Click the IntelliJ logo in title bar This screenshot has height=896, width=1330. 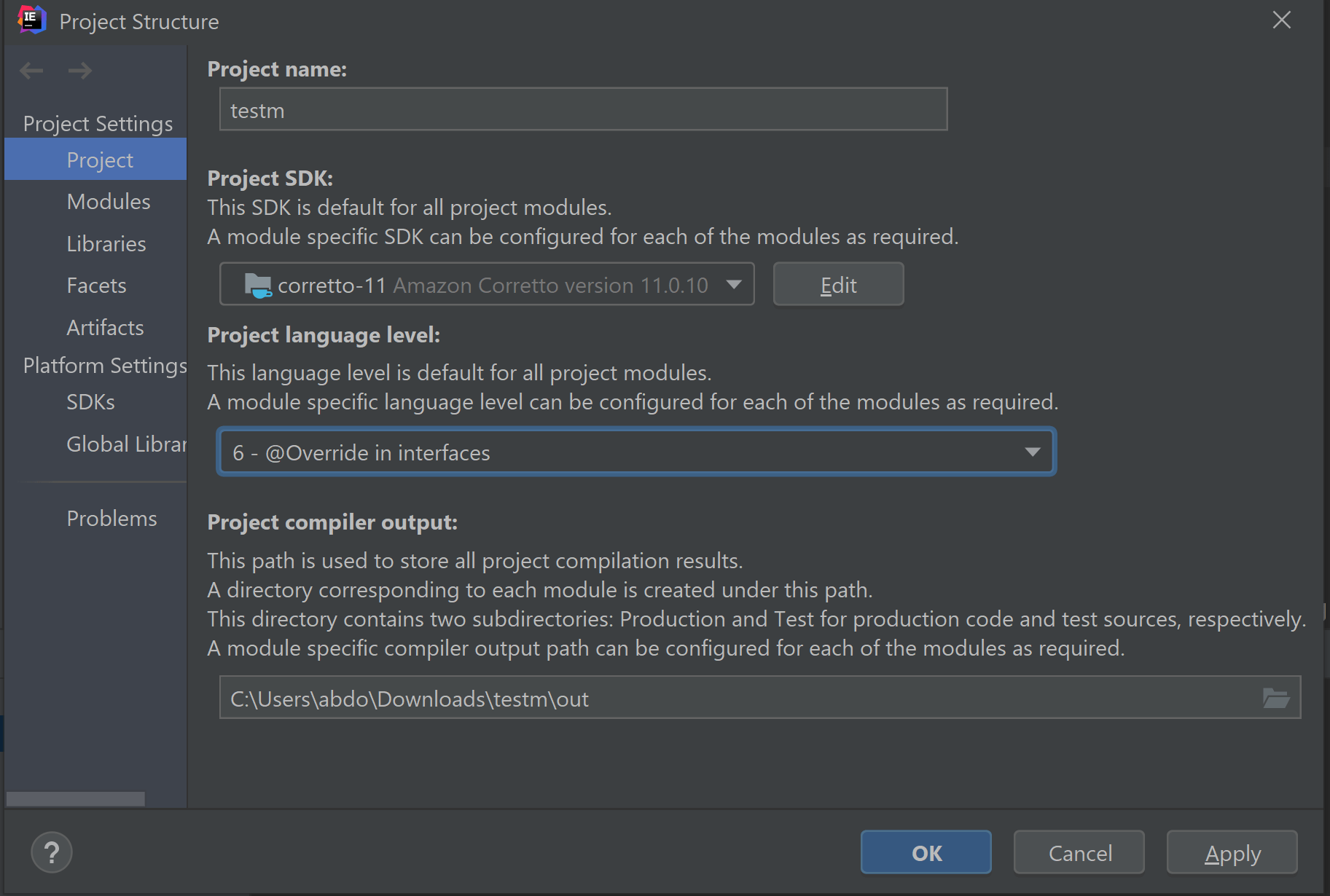click(x=31, y=20)
